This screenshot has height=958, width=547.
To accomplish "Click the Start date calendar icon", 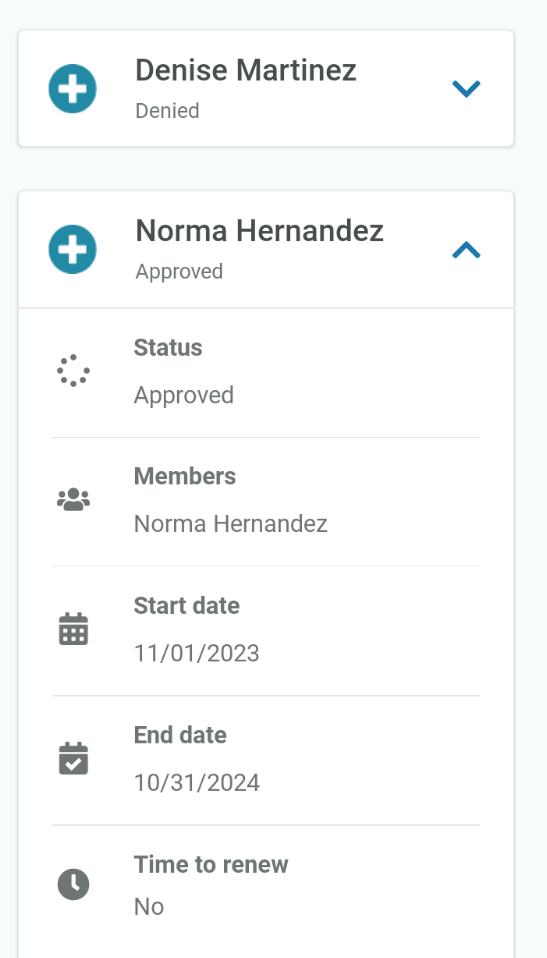I will 73,629.
